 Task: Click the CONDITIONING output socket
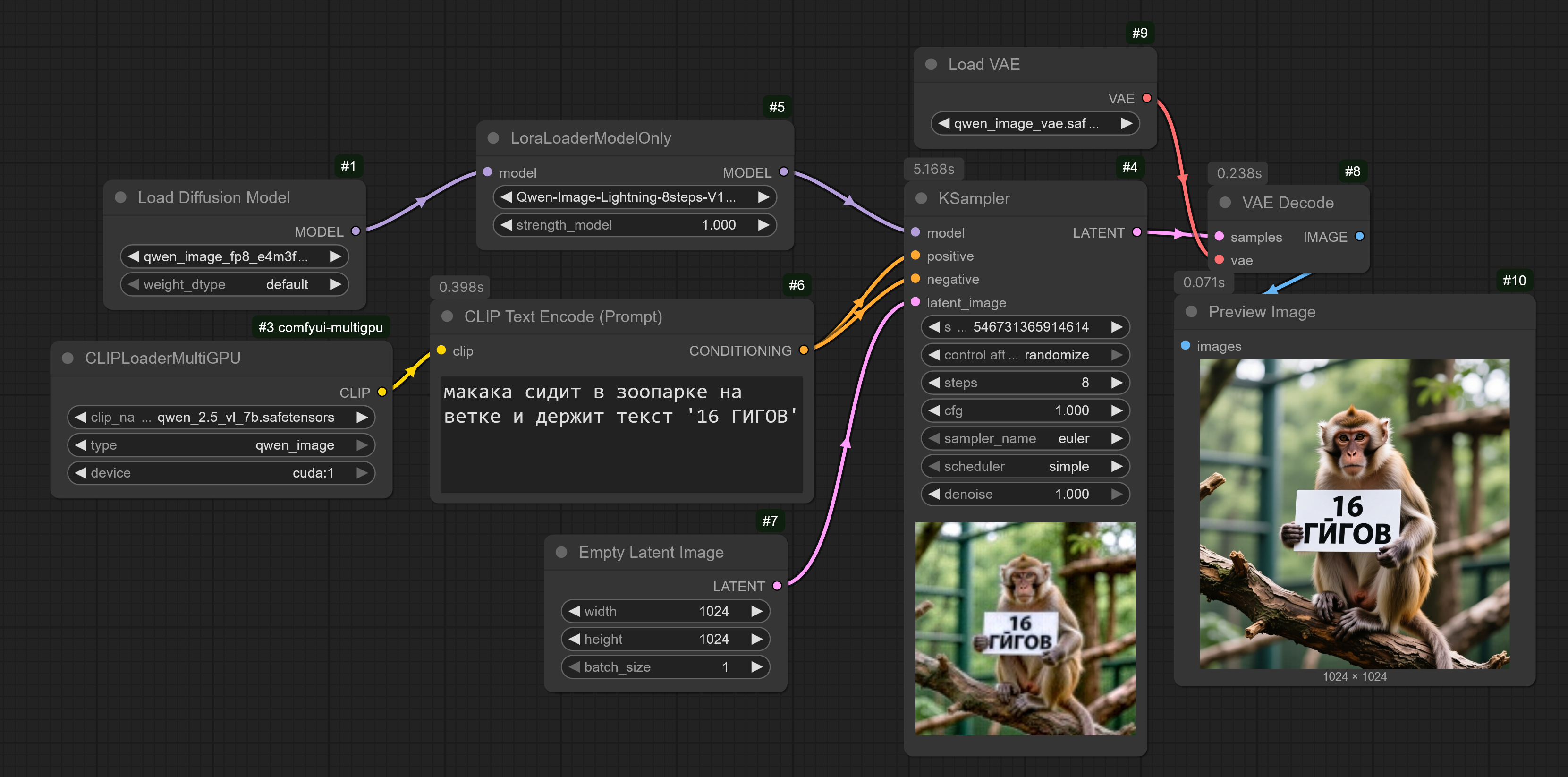point(804,350)
